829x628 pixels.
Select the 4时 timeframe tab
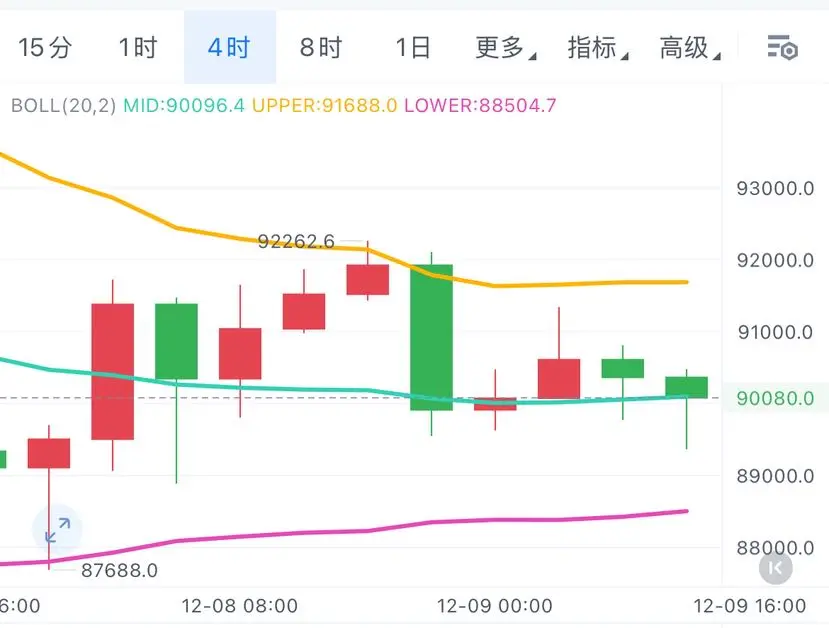[x=229, y=48]
